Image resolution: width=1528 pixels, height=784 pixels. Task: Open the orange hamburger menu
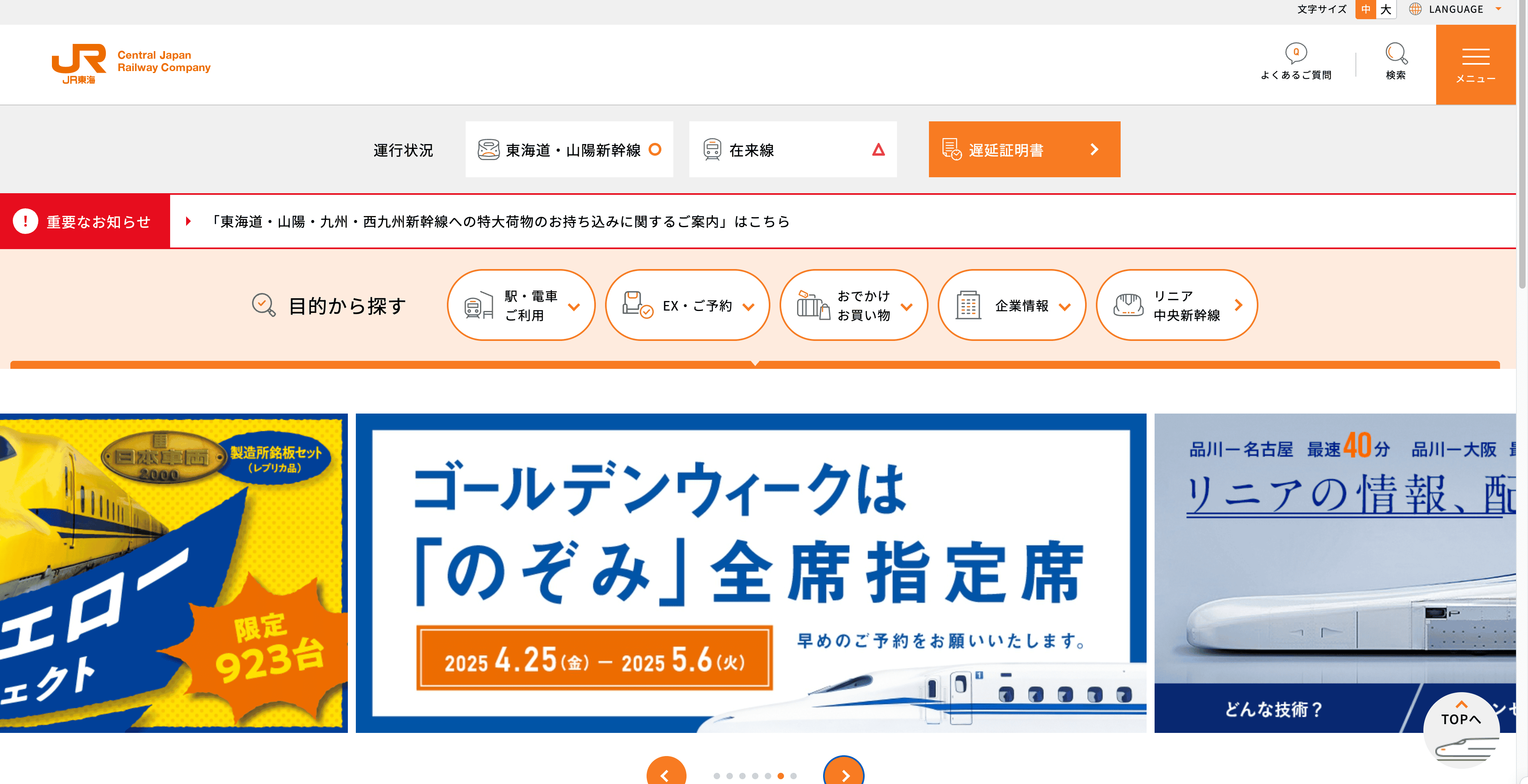[1475, 64]
